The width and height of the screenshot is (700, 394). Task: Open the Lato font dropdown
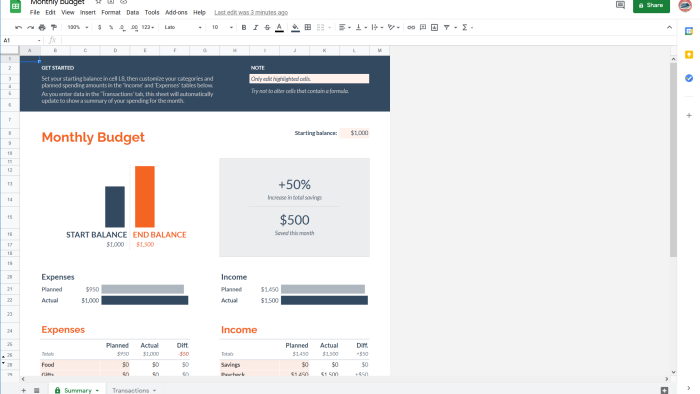pos(183,28)
